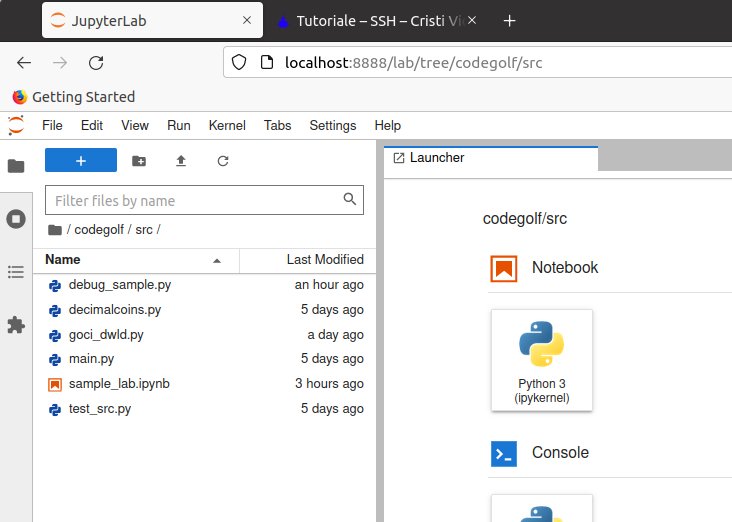Open the File Browser sidebar icon
Image resolution: width=732 pixels, height=522 pixels.
[x=16, y=166]
